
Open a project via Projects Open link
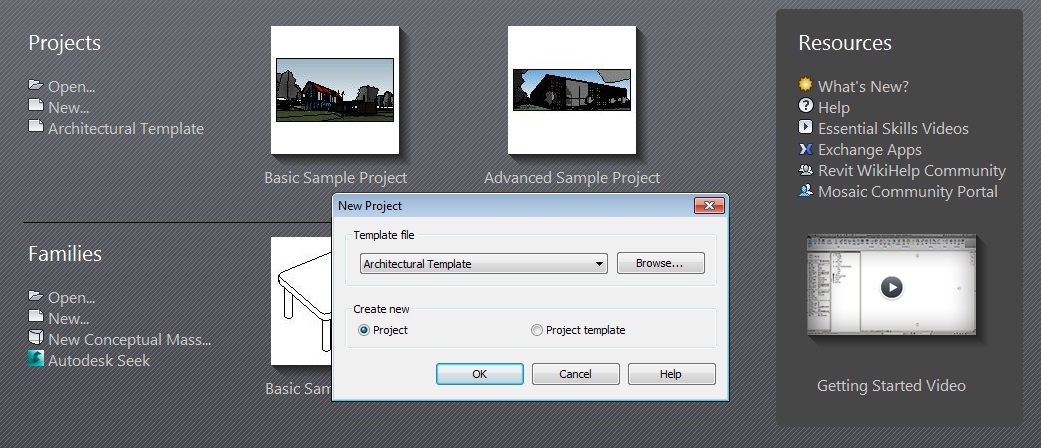tap(71, 86)
